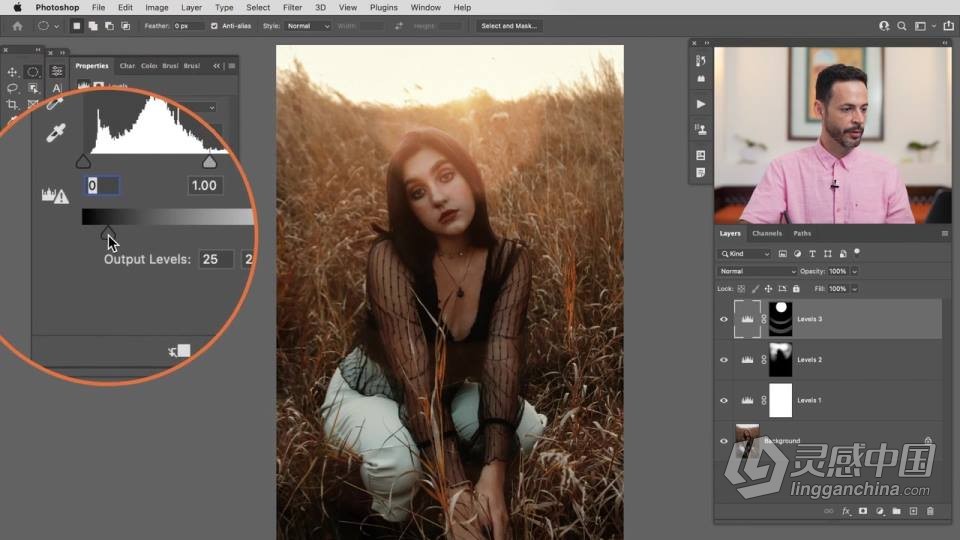Select the Frame tool

tap(33, 105)
